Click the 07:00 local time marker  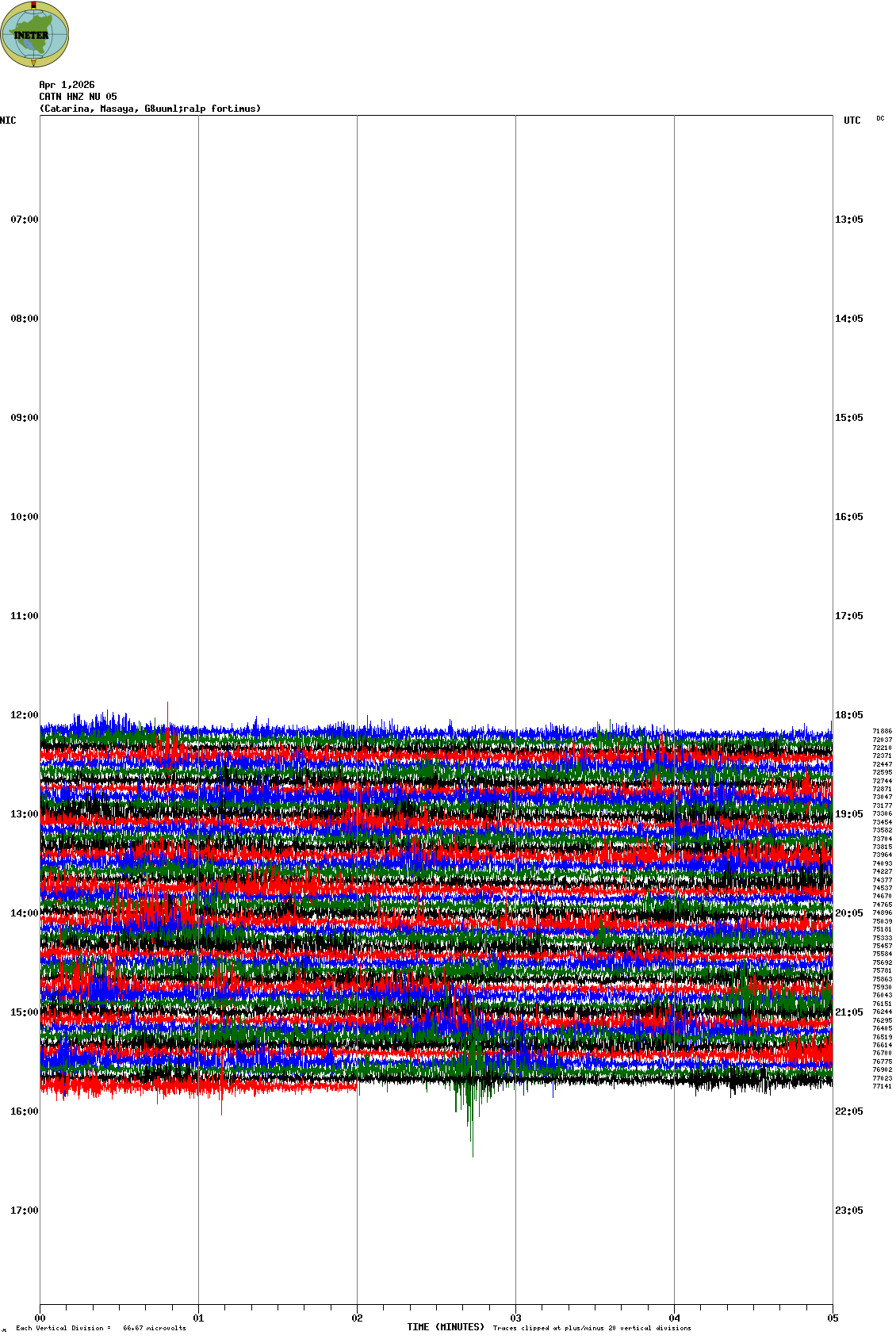pos(24,220)
